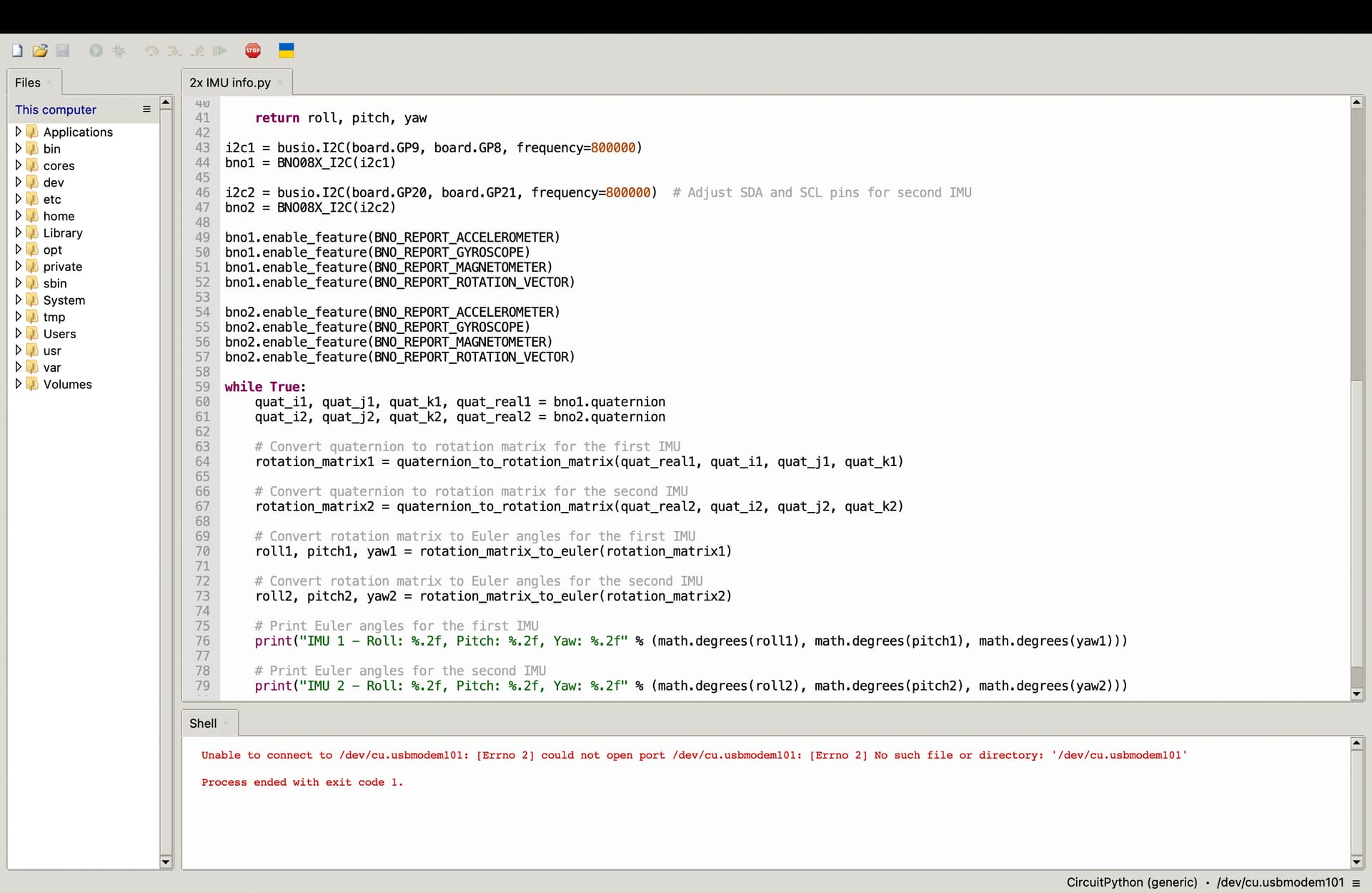Screen dimensions: 1372x893
Task: Click the Step over debug icon
Action: (x=151, y=51)
